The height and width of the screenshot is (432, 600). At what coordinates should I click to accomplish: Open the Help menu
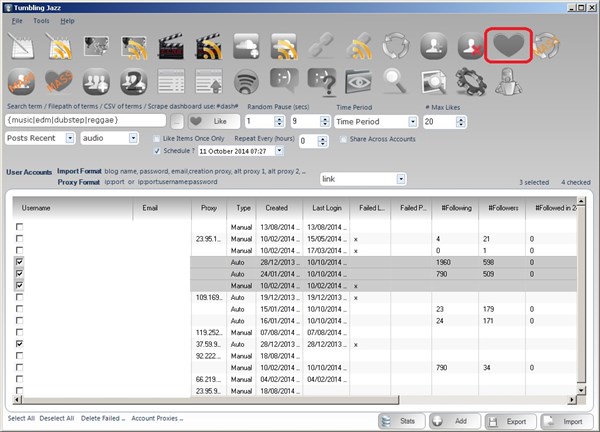67,21
